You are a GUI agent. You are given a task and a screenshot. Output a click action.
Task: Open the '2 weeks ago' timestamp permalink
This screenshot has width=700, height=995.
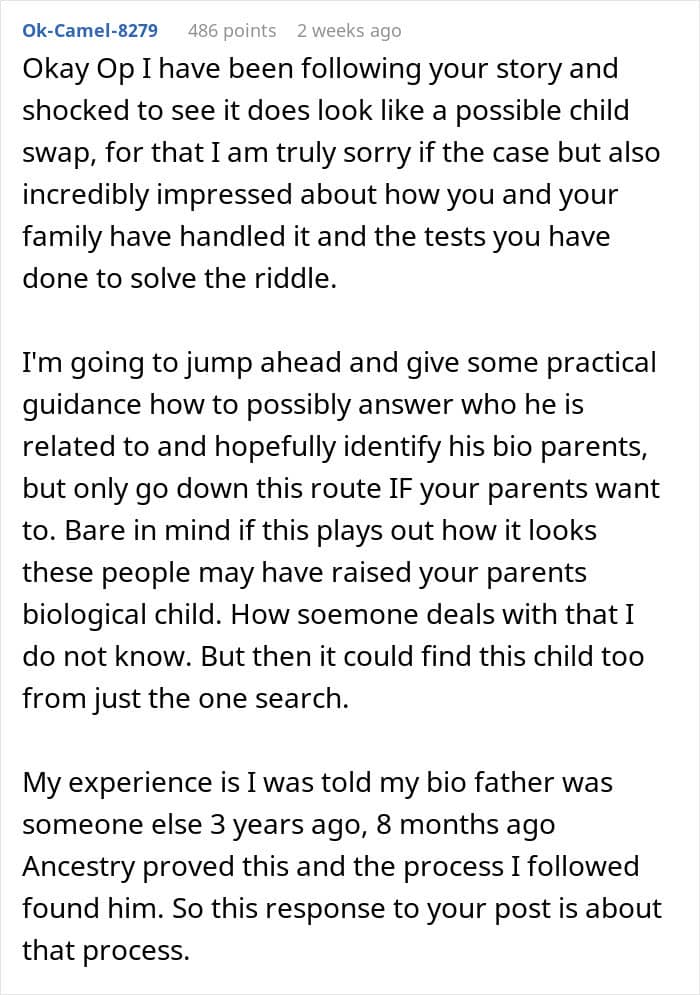click(x=349, y=30)
